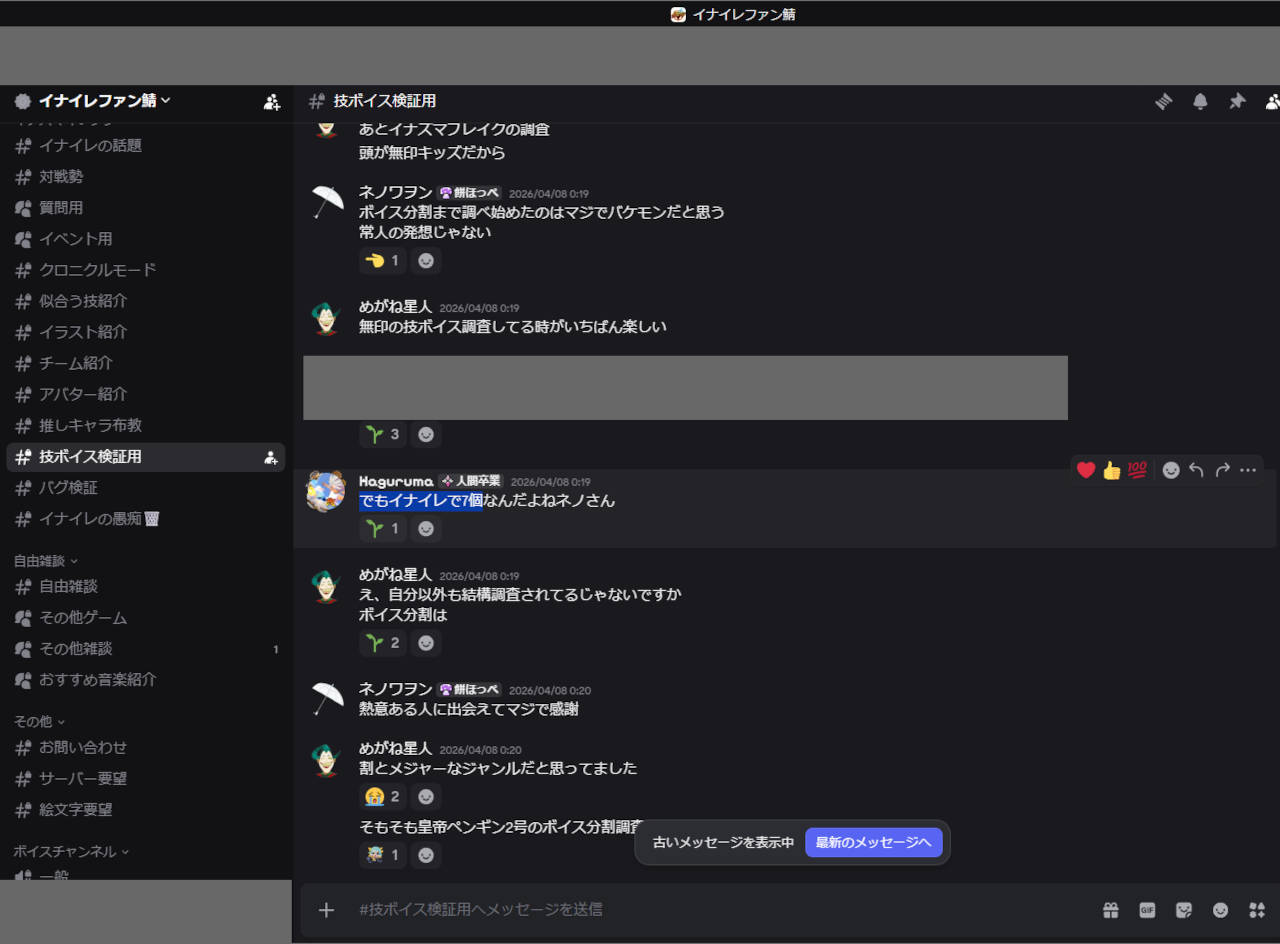Viewport: 1280px width, 944px height.
Task: Open クロニクルモード channel
Action: click(146, 270)
